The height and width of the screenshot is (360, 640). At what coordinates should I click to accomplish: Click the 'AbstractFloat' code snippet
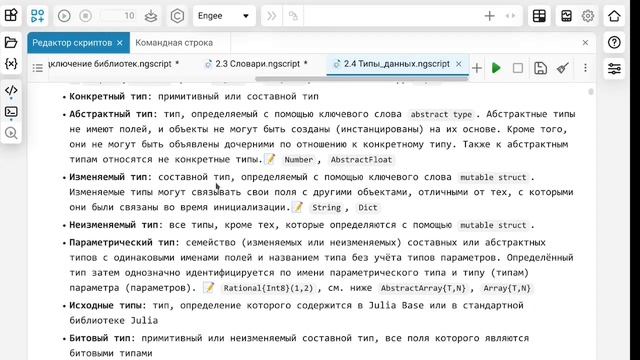tap(361, 160)
